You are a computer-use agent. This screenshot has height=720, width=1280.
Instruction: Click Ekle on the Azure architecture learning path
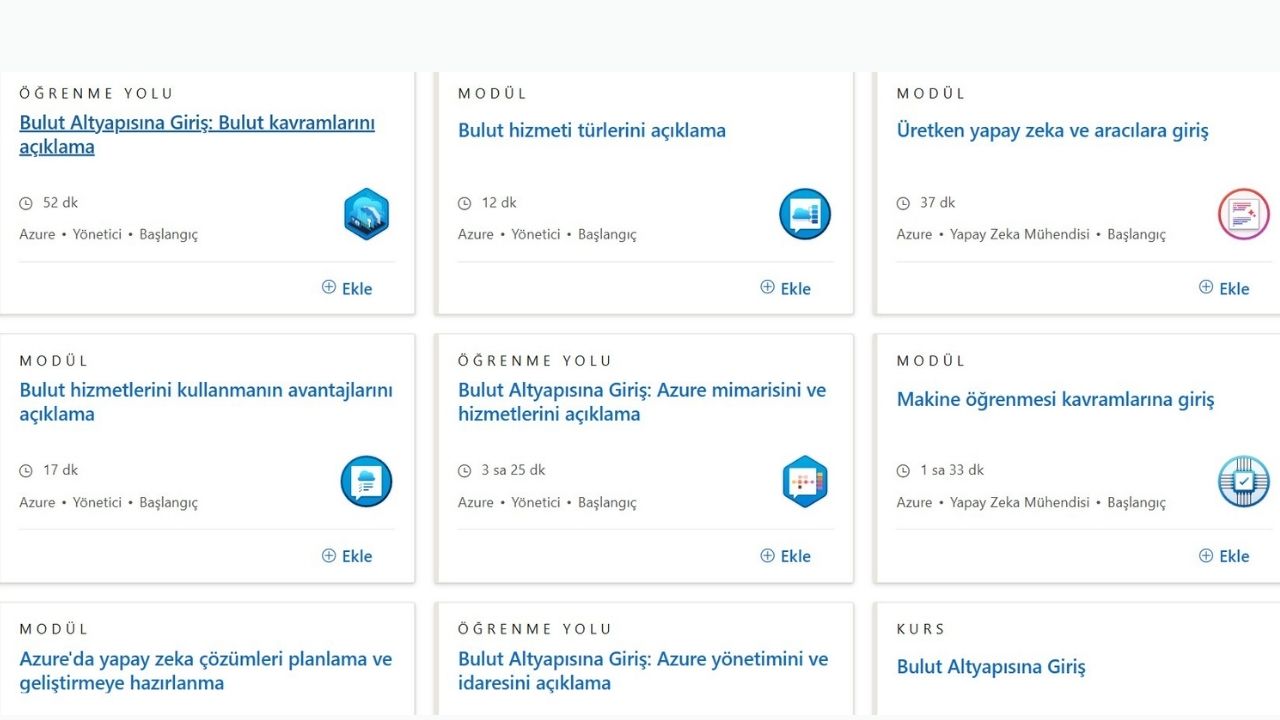coord(786,555)
